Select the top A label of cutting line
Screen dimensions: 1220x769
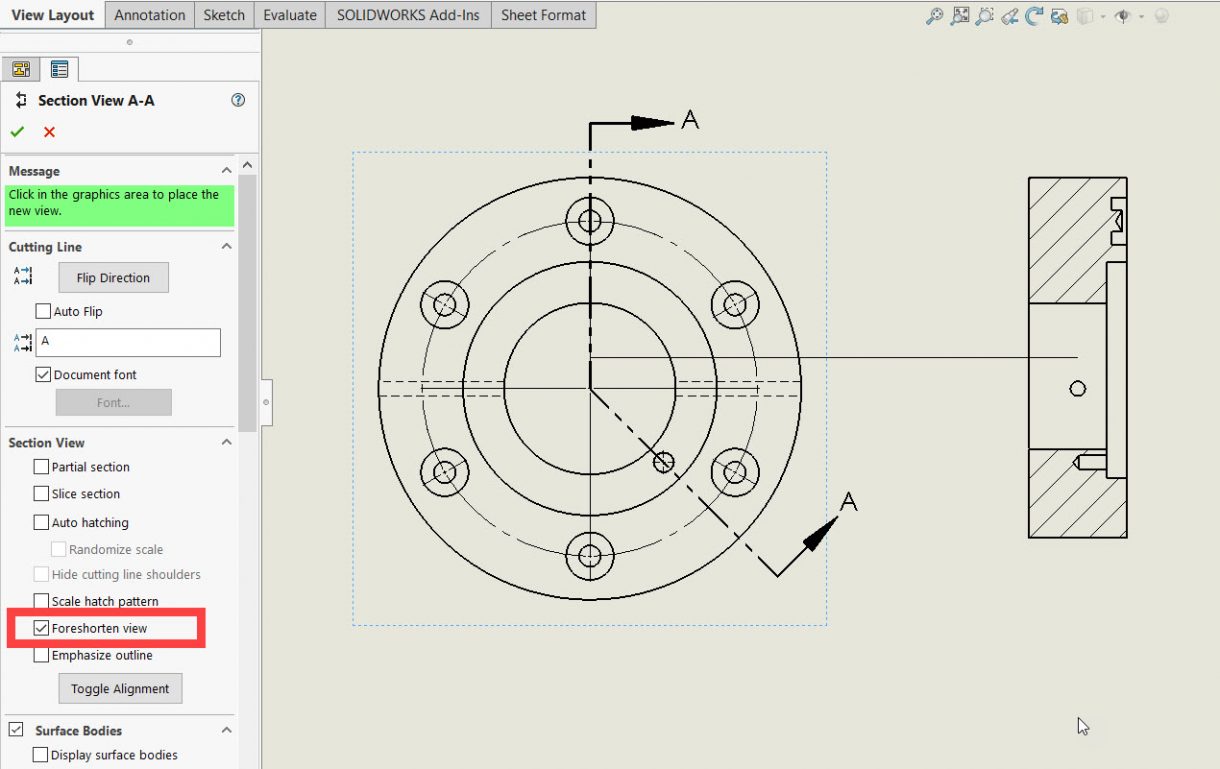click(x=690, y=120)
